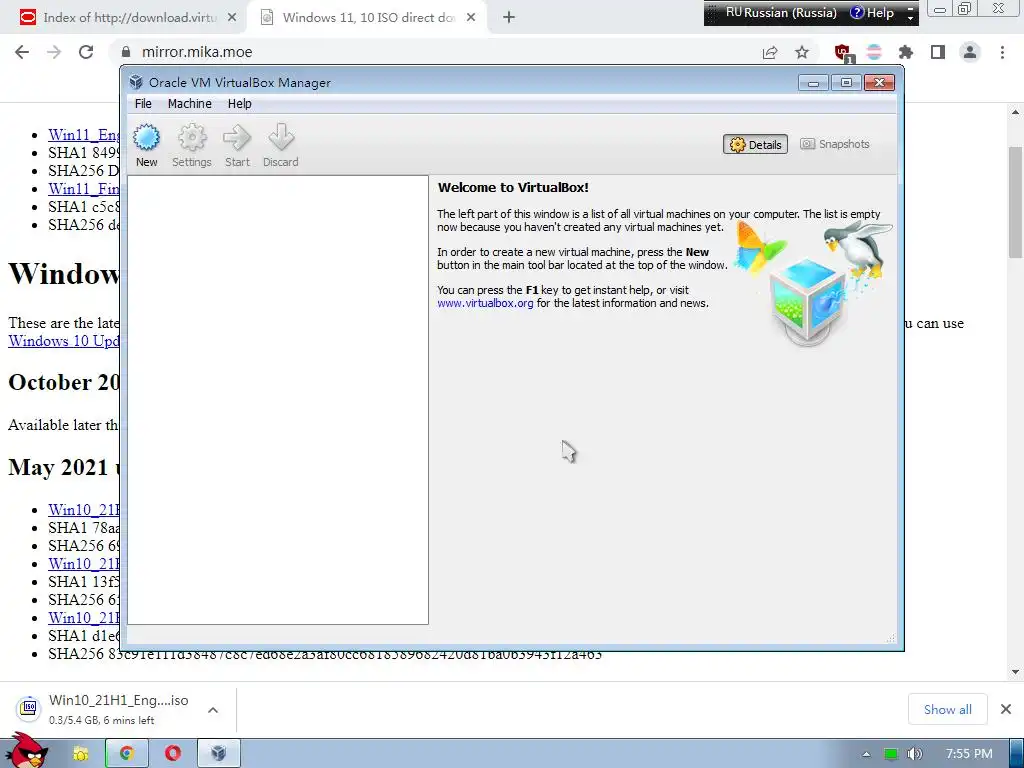The height and width of the screenshot is (768, 1024).
Task: Click the VirtualBox taskbar icon
Action: 219,754
